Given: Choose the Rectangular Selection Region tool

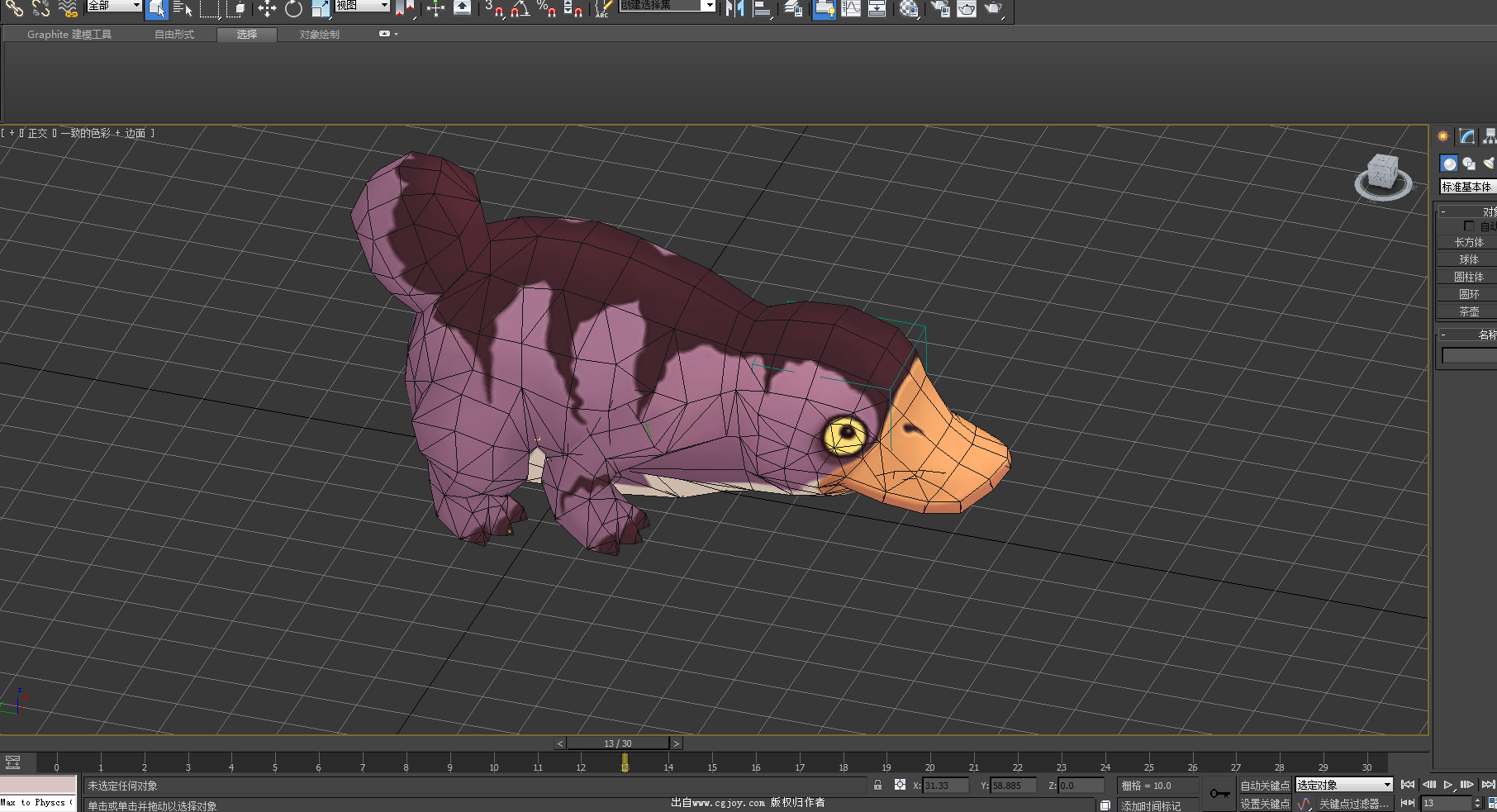Looking at the screenshot, I should pos(210,8).
